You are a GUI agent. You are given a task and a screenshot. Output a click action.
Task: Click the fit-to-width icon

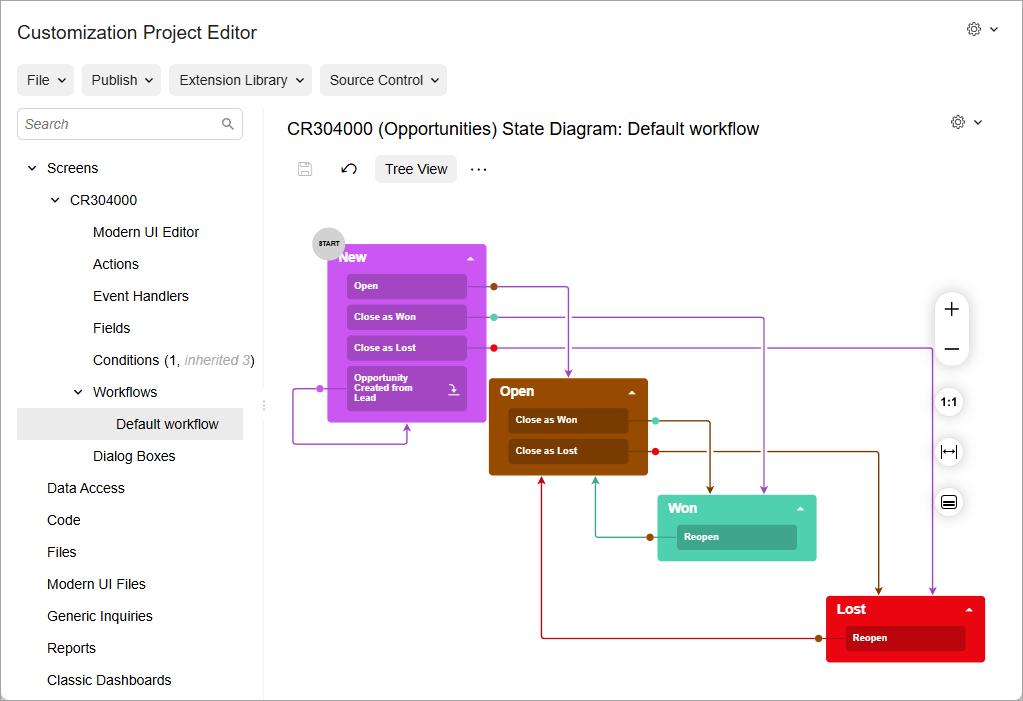949,452
